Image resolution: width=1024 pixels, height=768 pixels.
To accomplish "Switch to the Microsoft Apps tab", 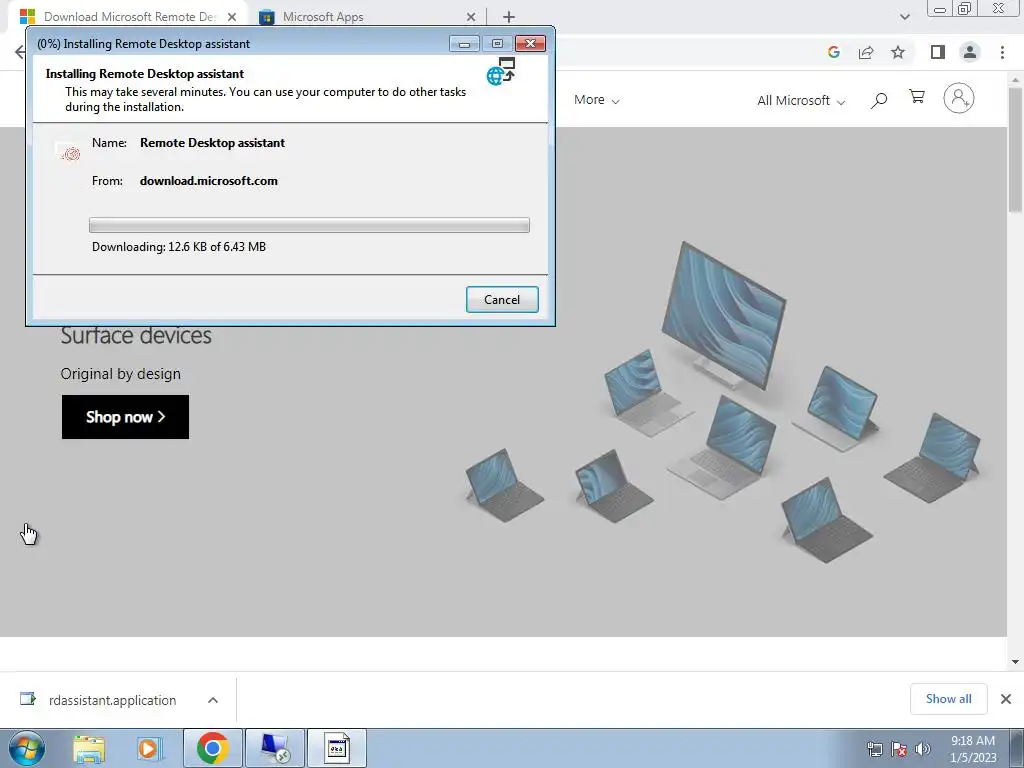I will point(323,17).
